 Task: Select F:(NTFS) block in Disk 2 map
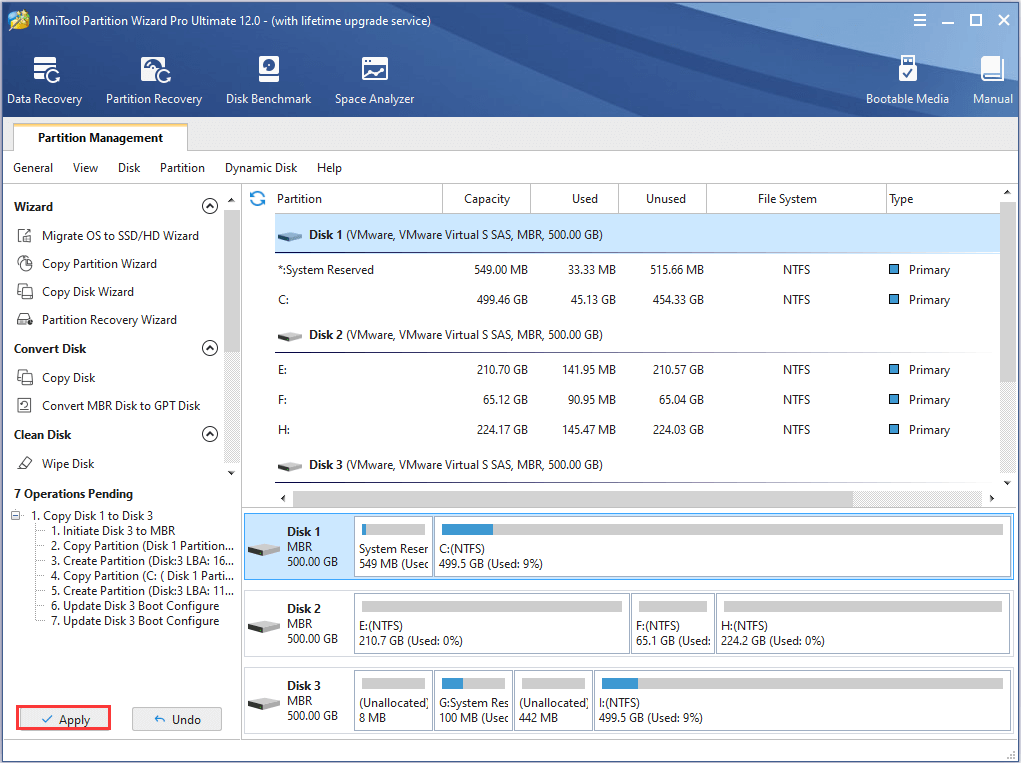pos(673,623)
